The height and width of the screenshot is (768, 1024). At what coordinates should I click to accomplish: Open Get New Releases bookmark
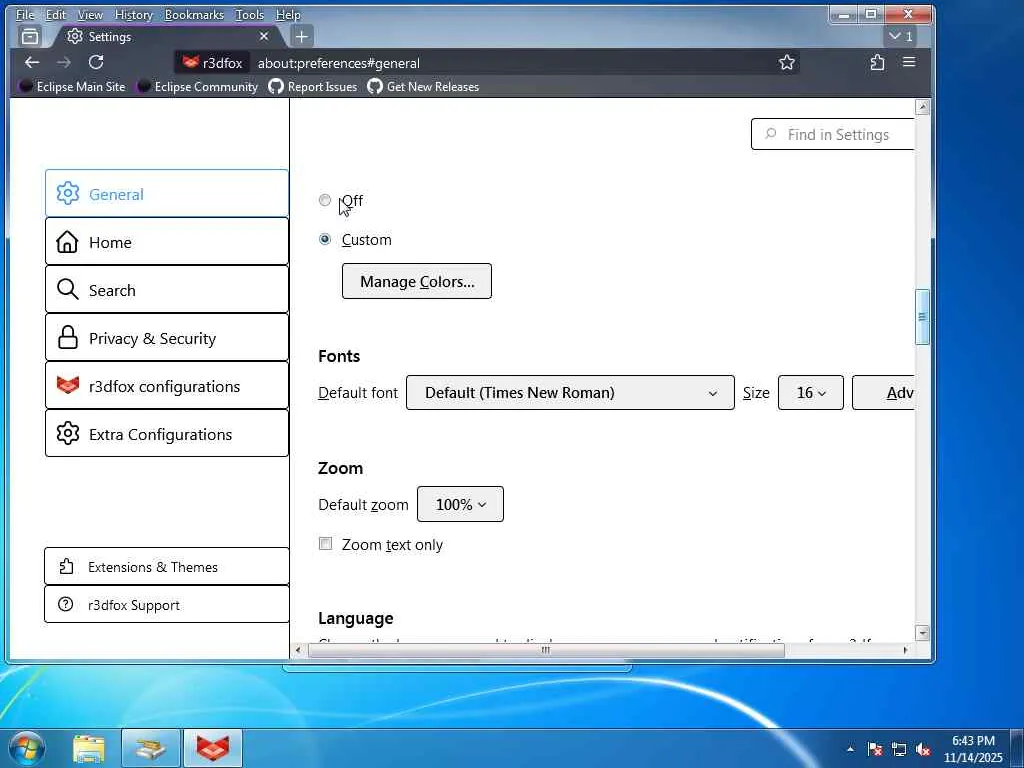tap(423, 86)
